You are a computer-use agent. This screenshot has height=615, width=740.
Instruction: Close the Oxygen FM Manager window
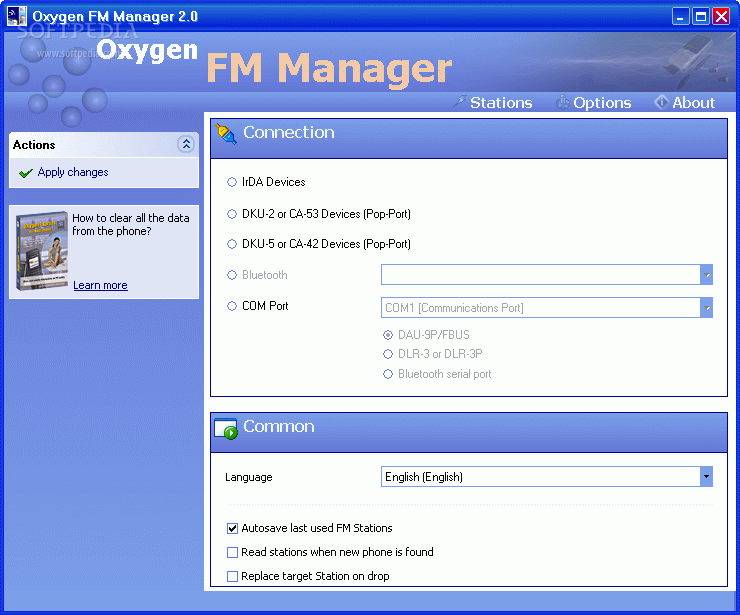click(721, 17)
